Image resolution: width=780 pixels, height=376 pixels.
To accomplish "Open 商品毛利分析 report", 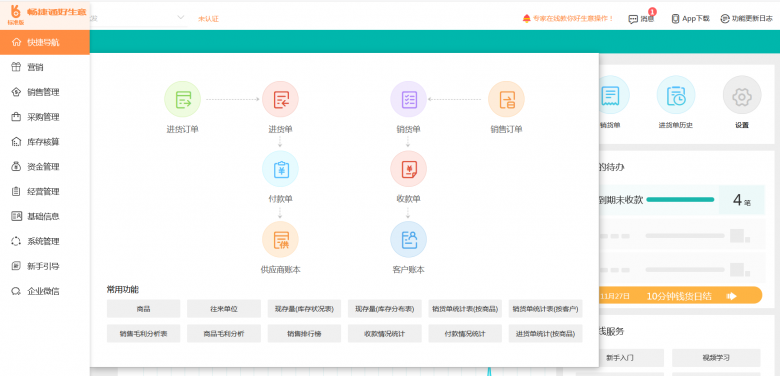I will click(224, 334).
